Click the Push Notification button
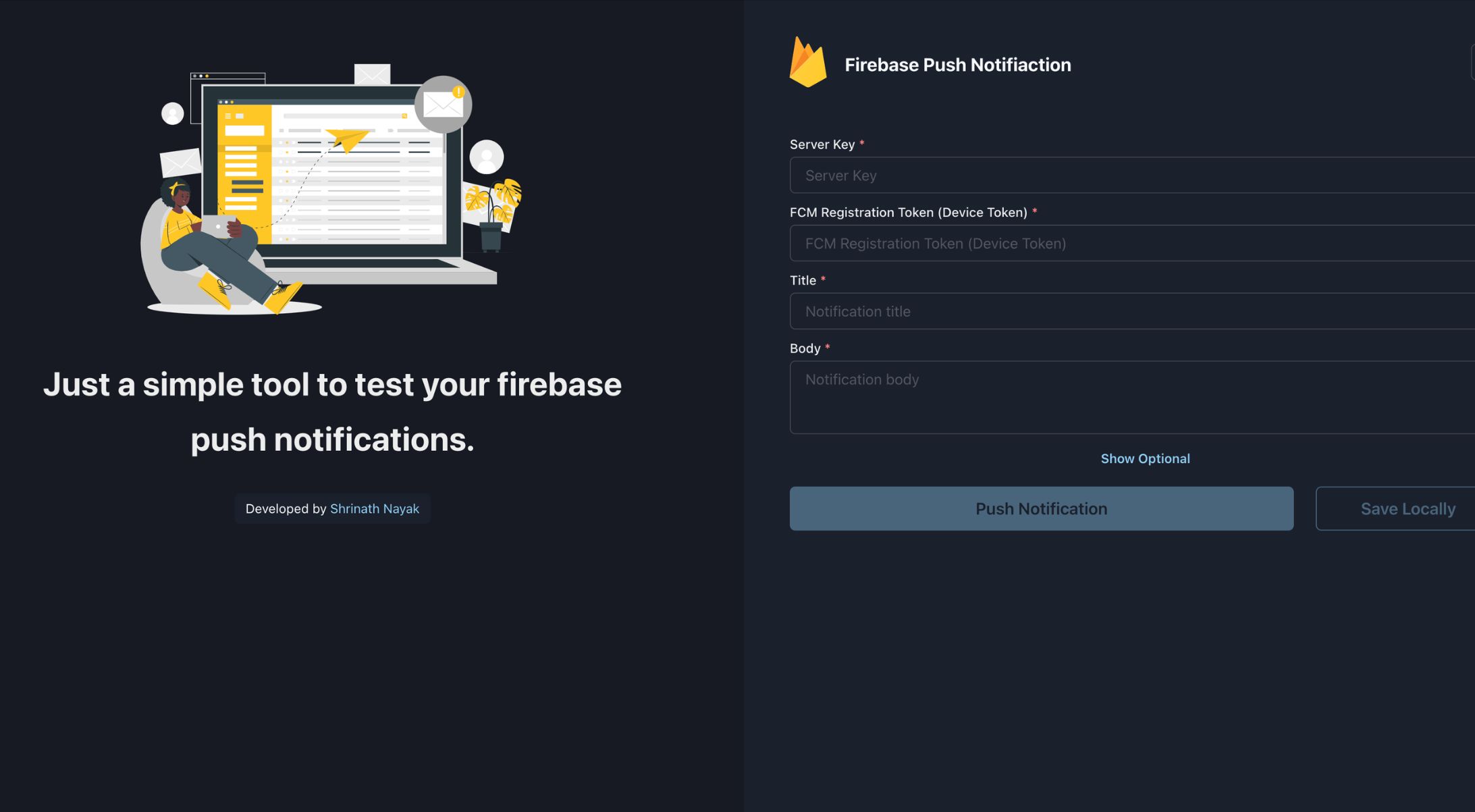Screen dimensions: 1475x812 click(x=1042, y=508)
